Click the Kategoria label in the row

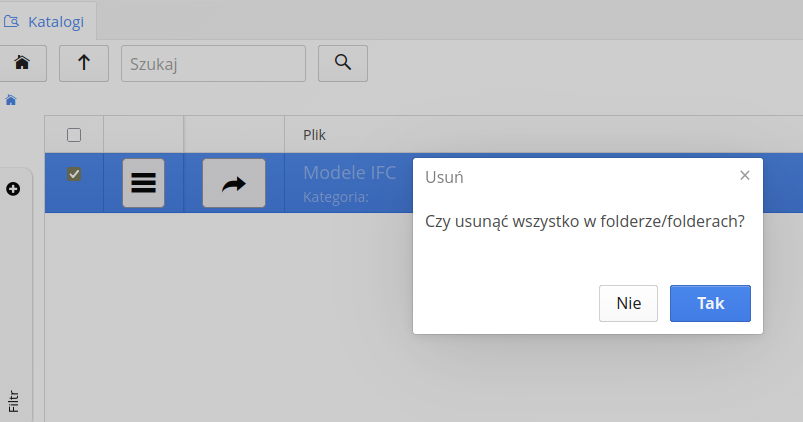click(336, 197)
